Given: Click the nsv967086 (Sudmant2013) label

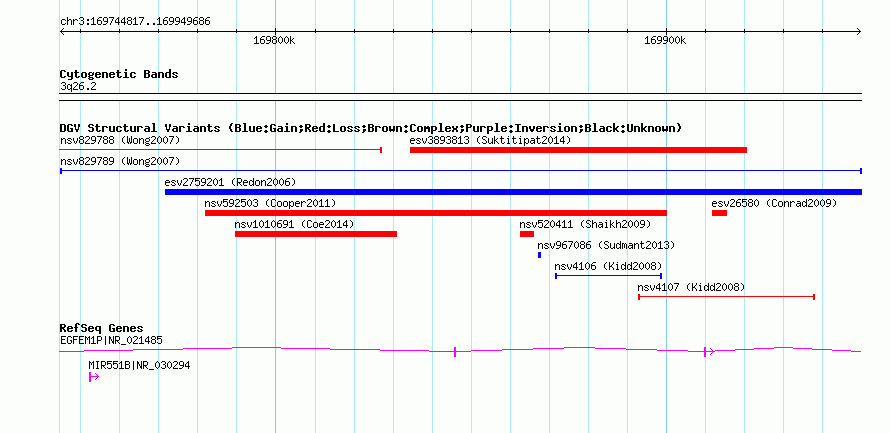Looking at the screenshot, I should click(x=606, y=245).
